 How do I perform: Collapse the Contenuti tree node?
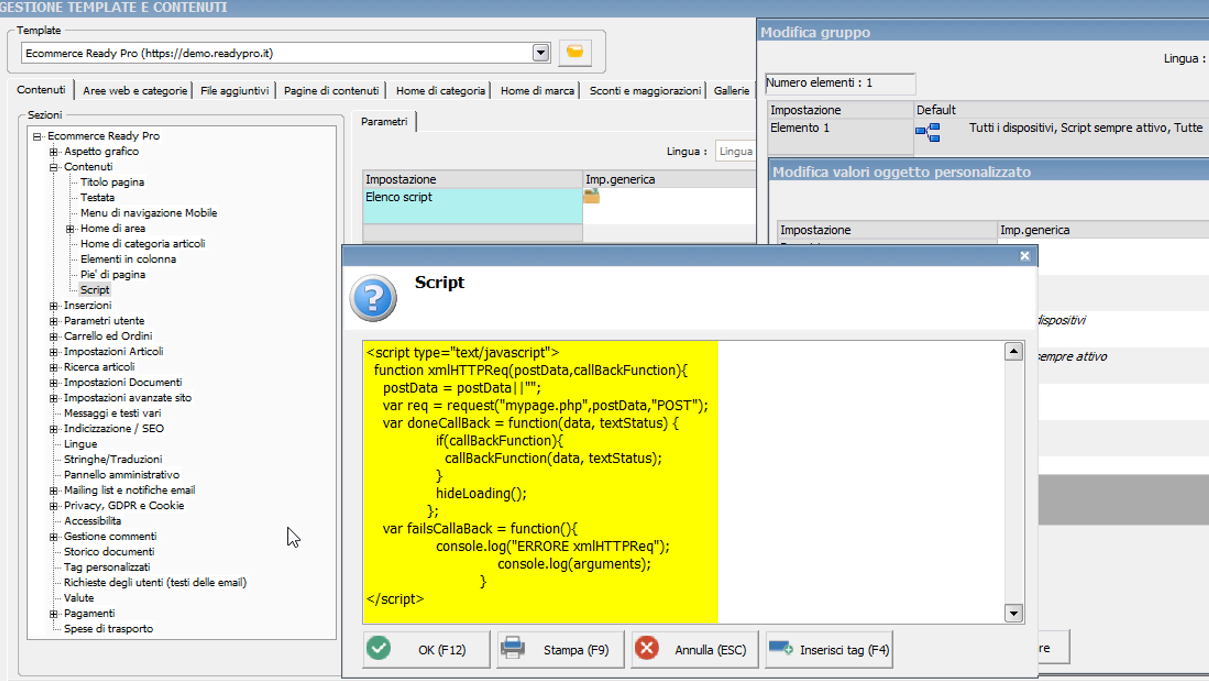point(54,167)
